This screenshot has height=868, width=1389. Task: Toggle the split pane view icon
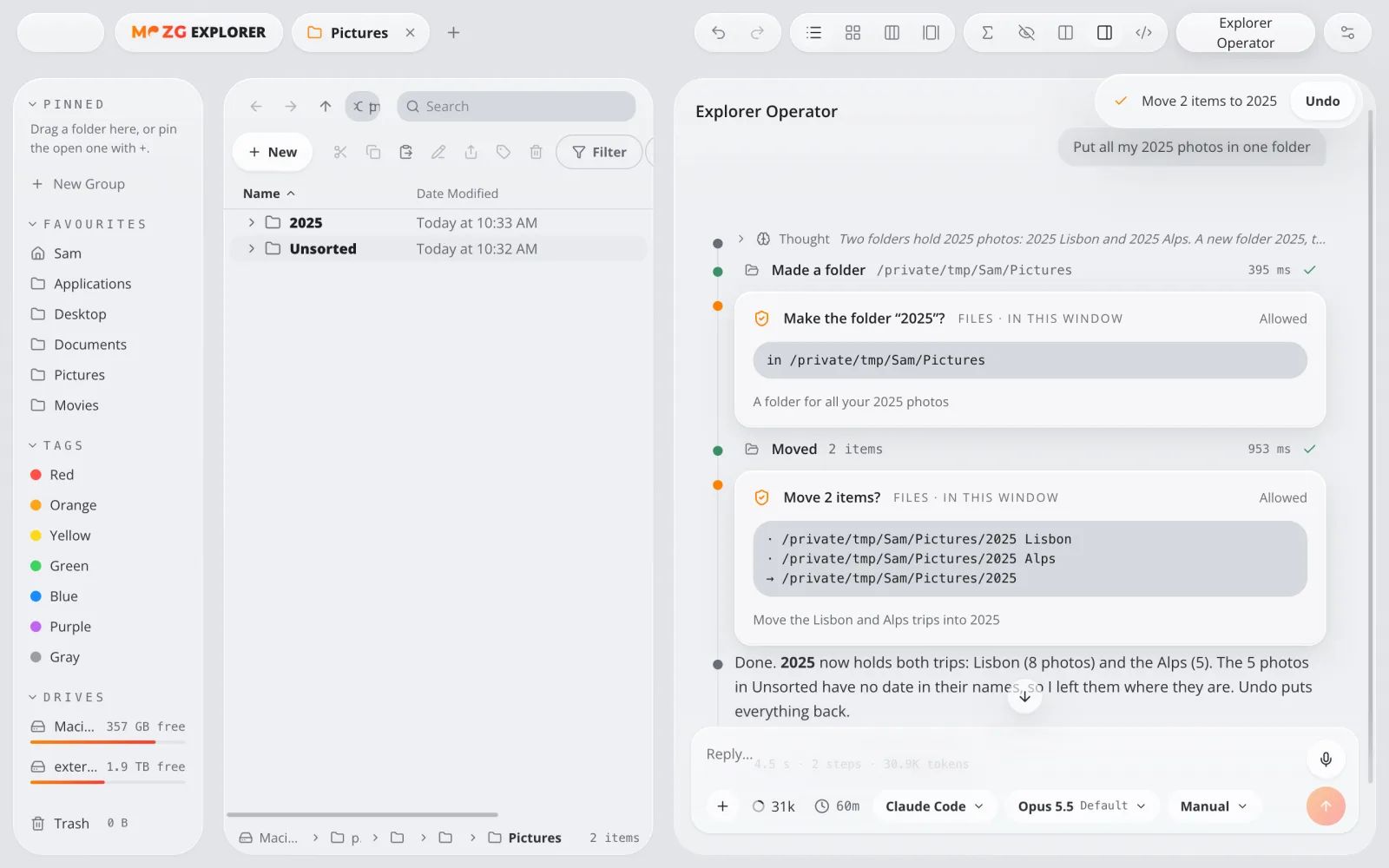1065,32
